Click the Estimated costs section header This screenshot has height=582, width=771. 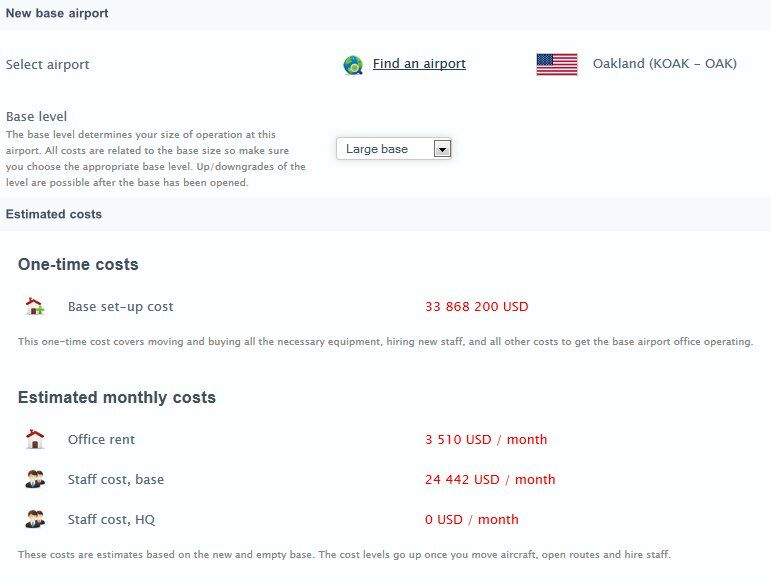click(x=54, y=214)
